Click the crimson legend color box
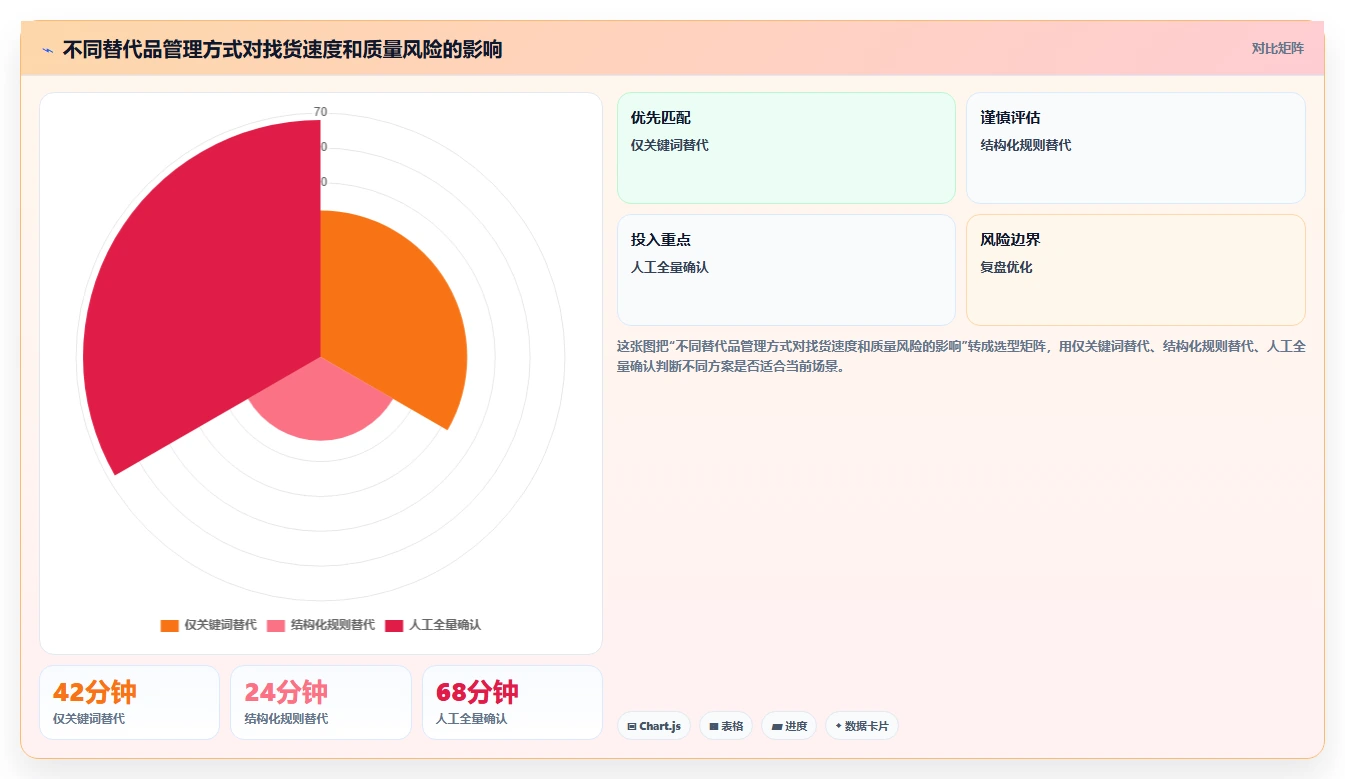Screen dimensions: 1345x779 click(394, 625)
